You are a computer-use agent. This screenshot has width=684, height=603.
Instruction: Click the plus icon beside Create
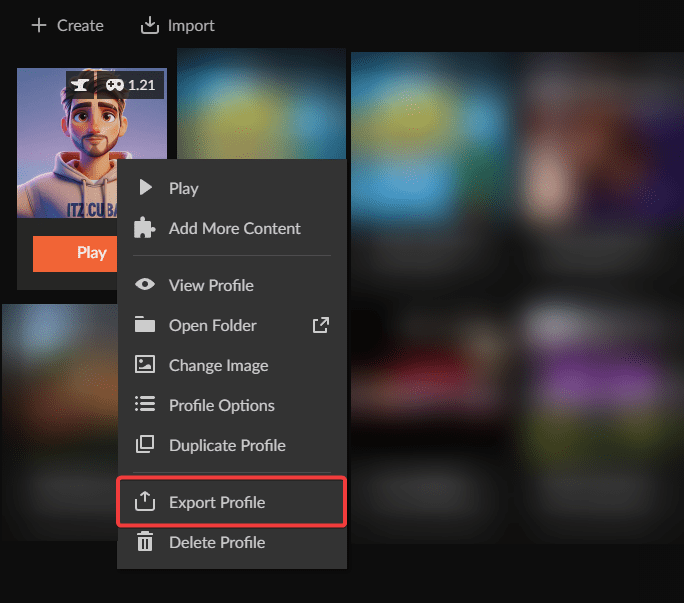[x=39, y=25]
